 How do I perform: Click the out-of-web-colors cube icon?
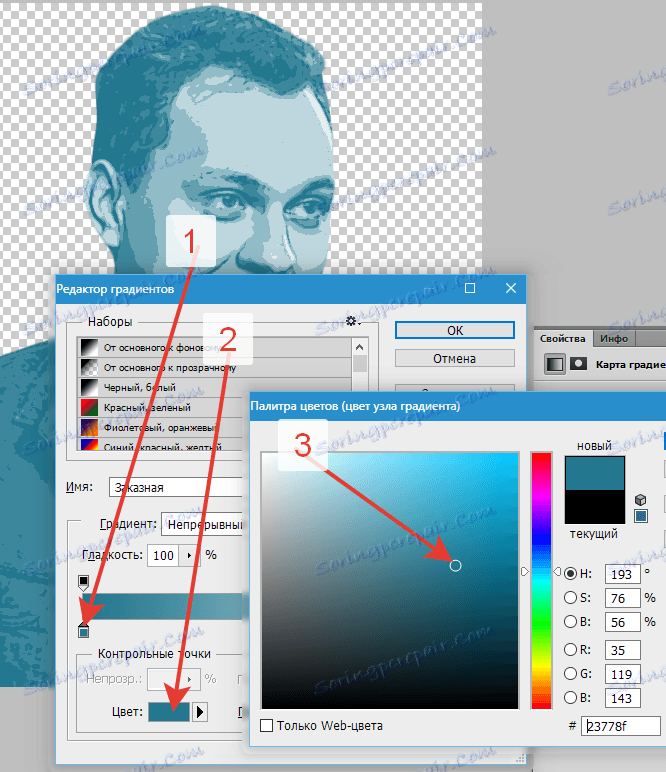click(x=640, y=500)
